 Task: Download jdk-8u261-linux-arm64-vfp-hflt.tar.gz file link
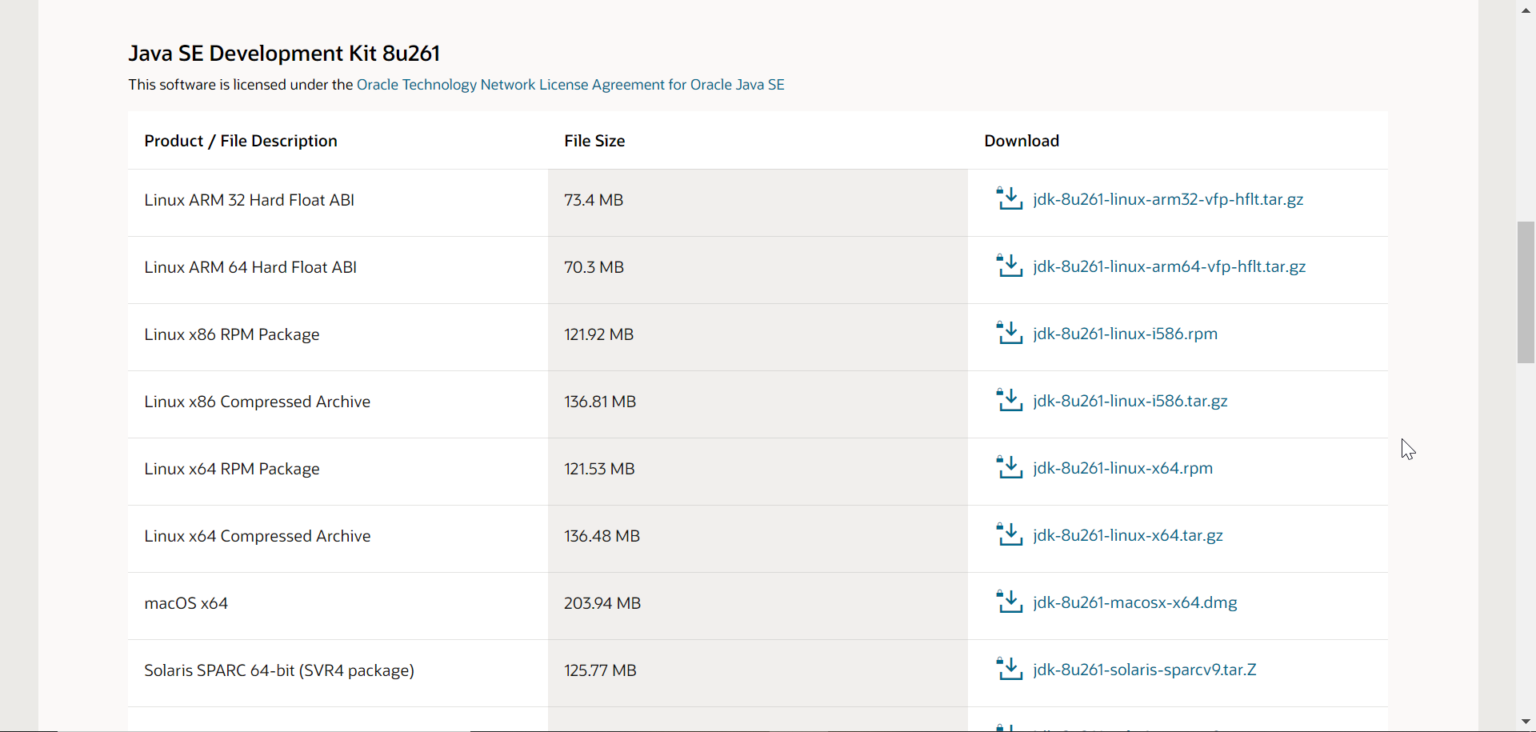coord(1169,266)
